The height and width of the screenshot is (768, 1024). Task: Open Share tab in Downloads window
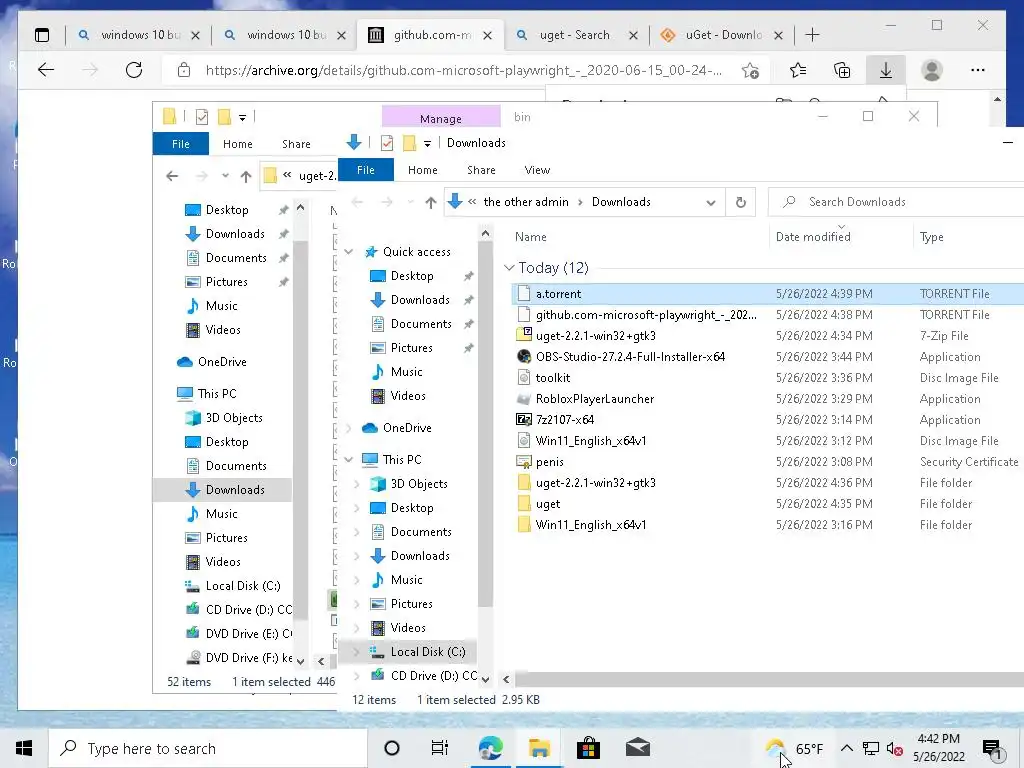pyautogui.click(x=481, y=170)
